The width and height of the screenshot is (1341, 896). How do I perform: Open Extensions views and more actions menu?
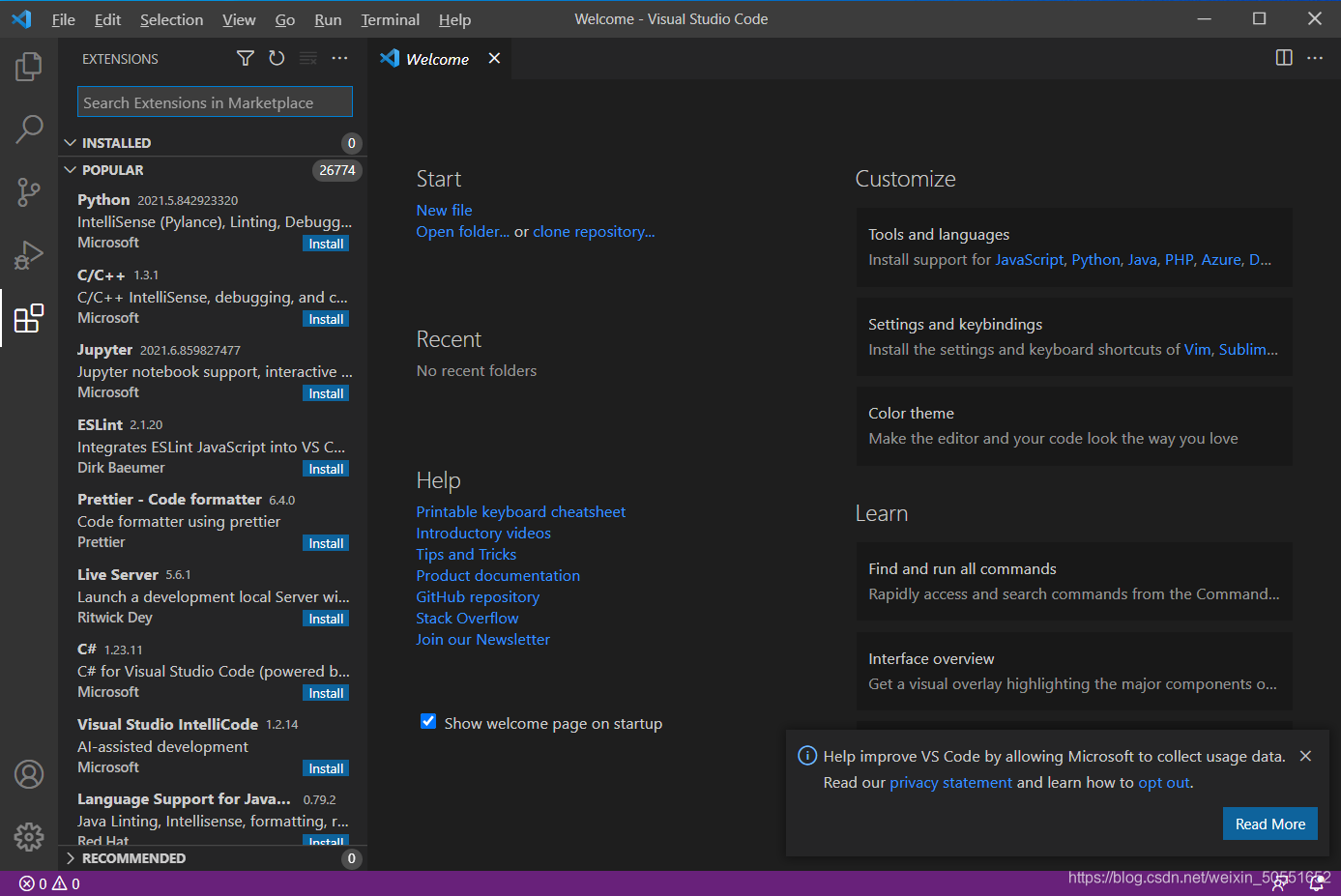pos(339,59)
